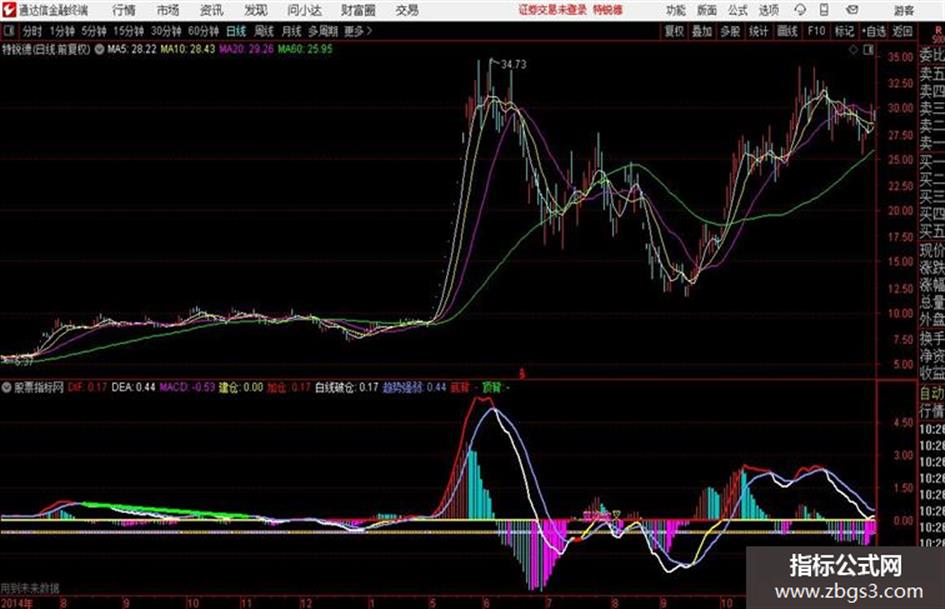Click the MA10: 28.43 label
Screen dimensions: 945x609
[187, 49]
